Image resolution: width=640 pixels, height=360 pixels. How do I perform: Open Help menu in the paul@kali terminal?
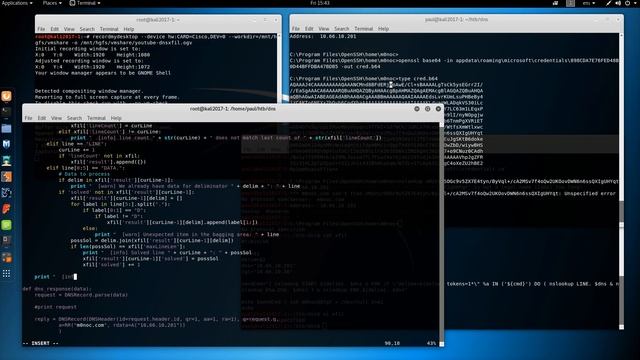383,29
